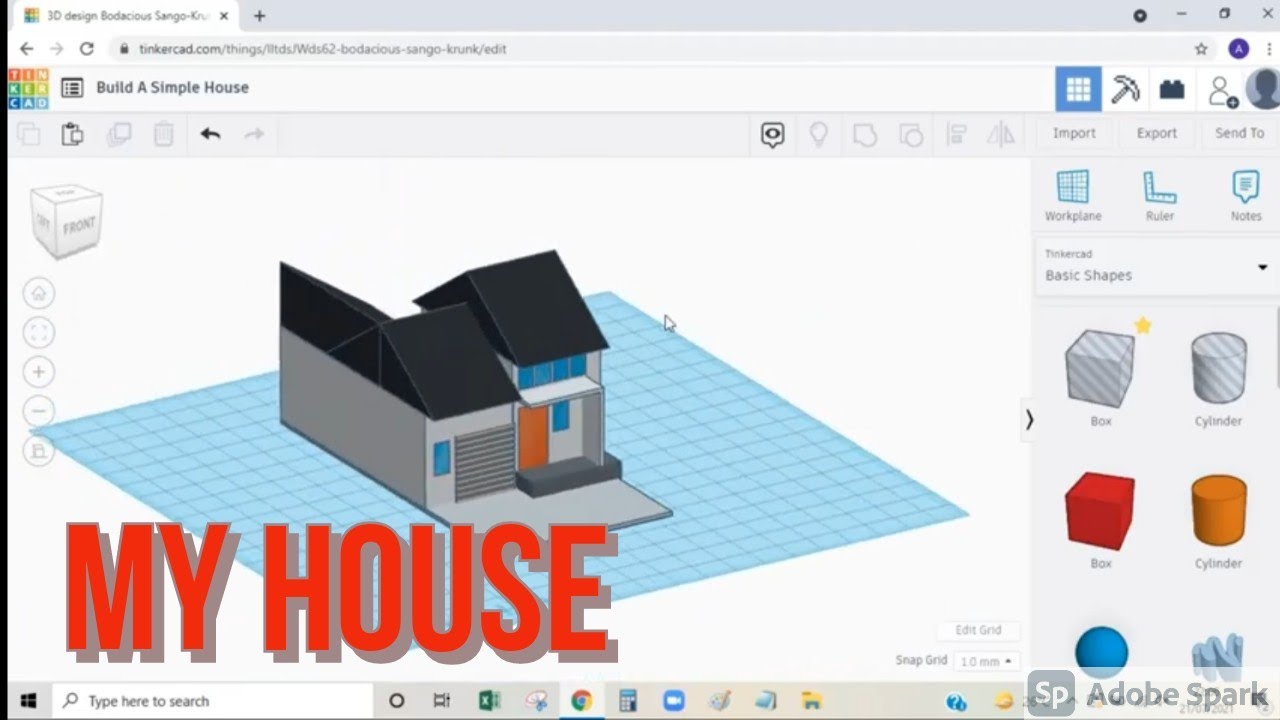Open the Blocks pickaxe mode
This screenshot has height=720, width=1280.
point(1125,90)
